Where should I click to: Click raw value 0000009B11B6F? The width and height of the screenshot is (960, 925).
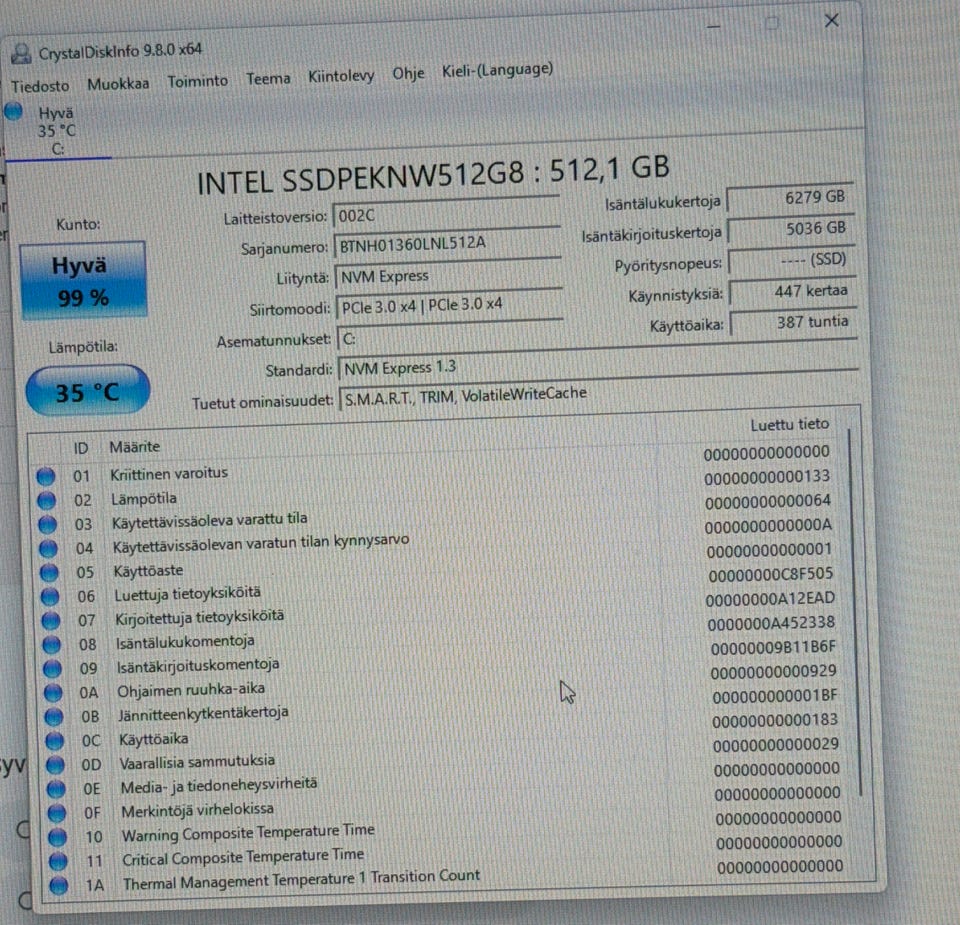point(773,648)
